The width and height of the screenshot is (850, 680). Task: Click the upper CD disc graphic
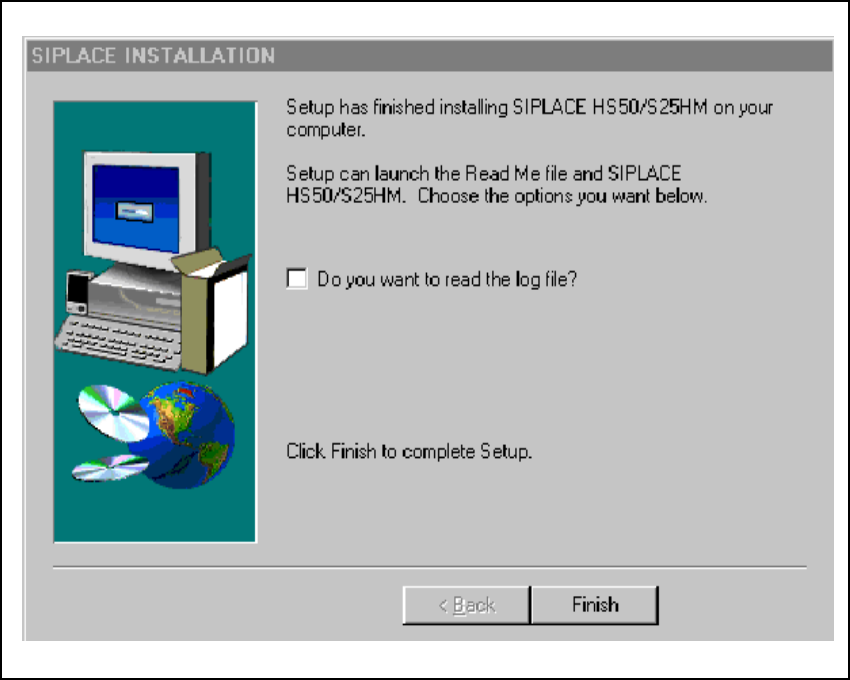point(112,412)
